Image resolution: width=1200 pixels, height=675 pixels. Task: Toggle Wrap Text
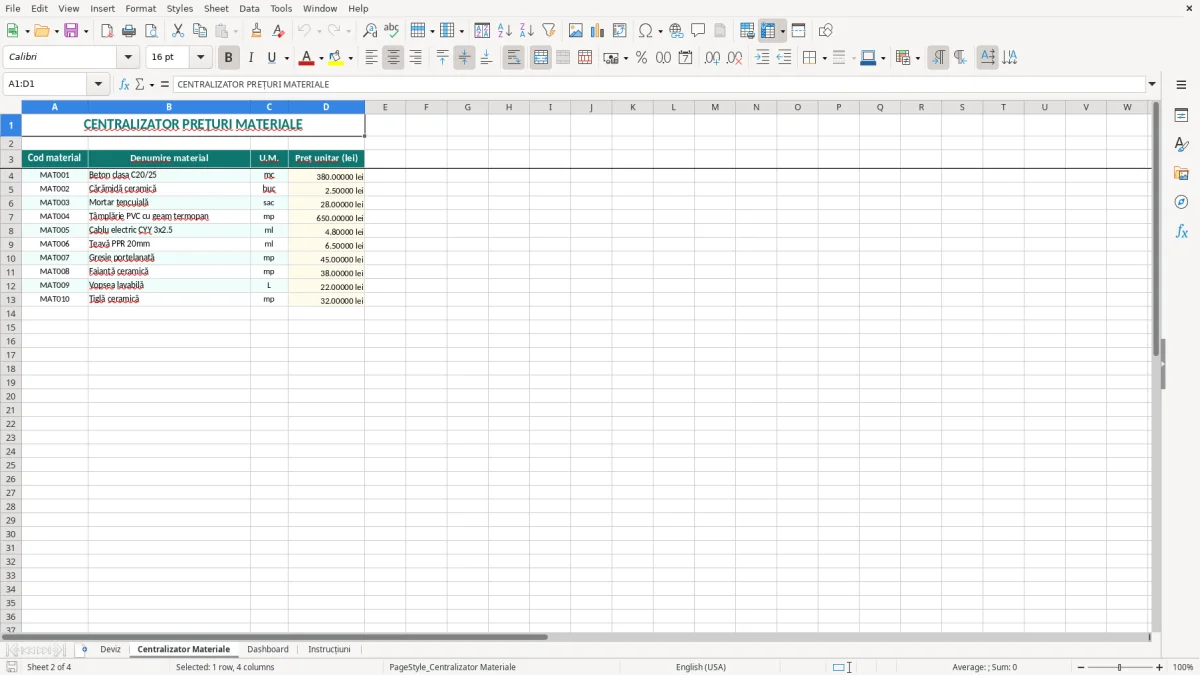514,58
